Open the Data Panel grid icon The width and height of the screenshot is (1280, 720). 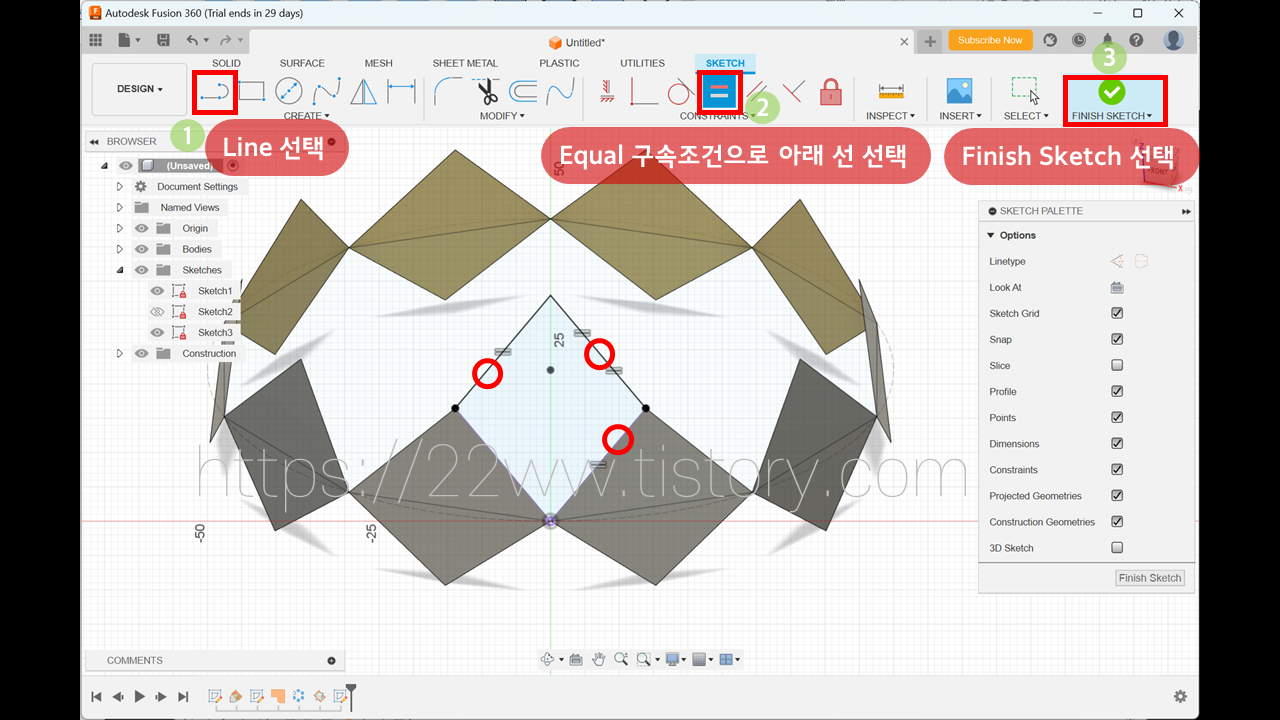click(96, 40)
